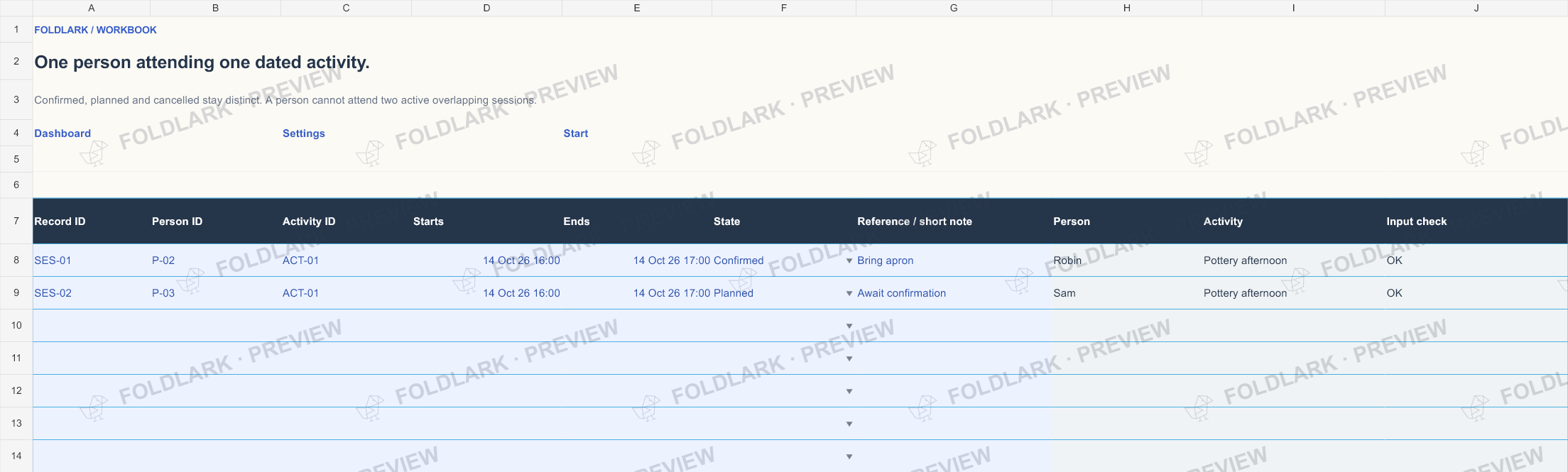Select the row 7 number header
This screenshot has width=1568, height=472.
click(x=16, y=221)
